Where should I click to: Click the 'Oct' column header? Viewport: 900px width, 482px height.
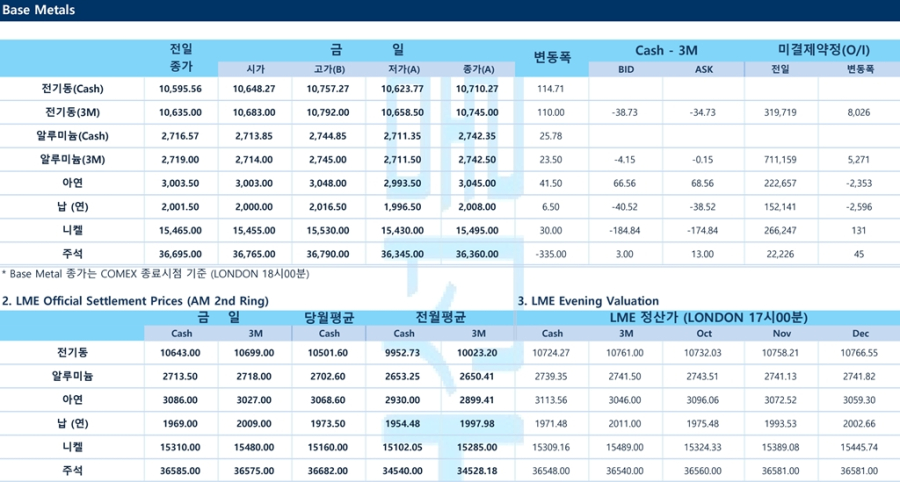[704, 333]
